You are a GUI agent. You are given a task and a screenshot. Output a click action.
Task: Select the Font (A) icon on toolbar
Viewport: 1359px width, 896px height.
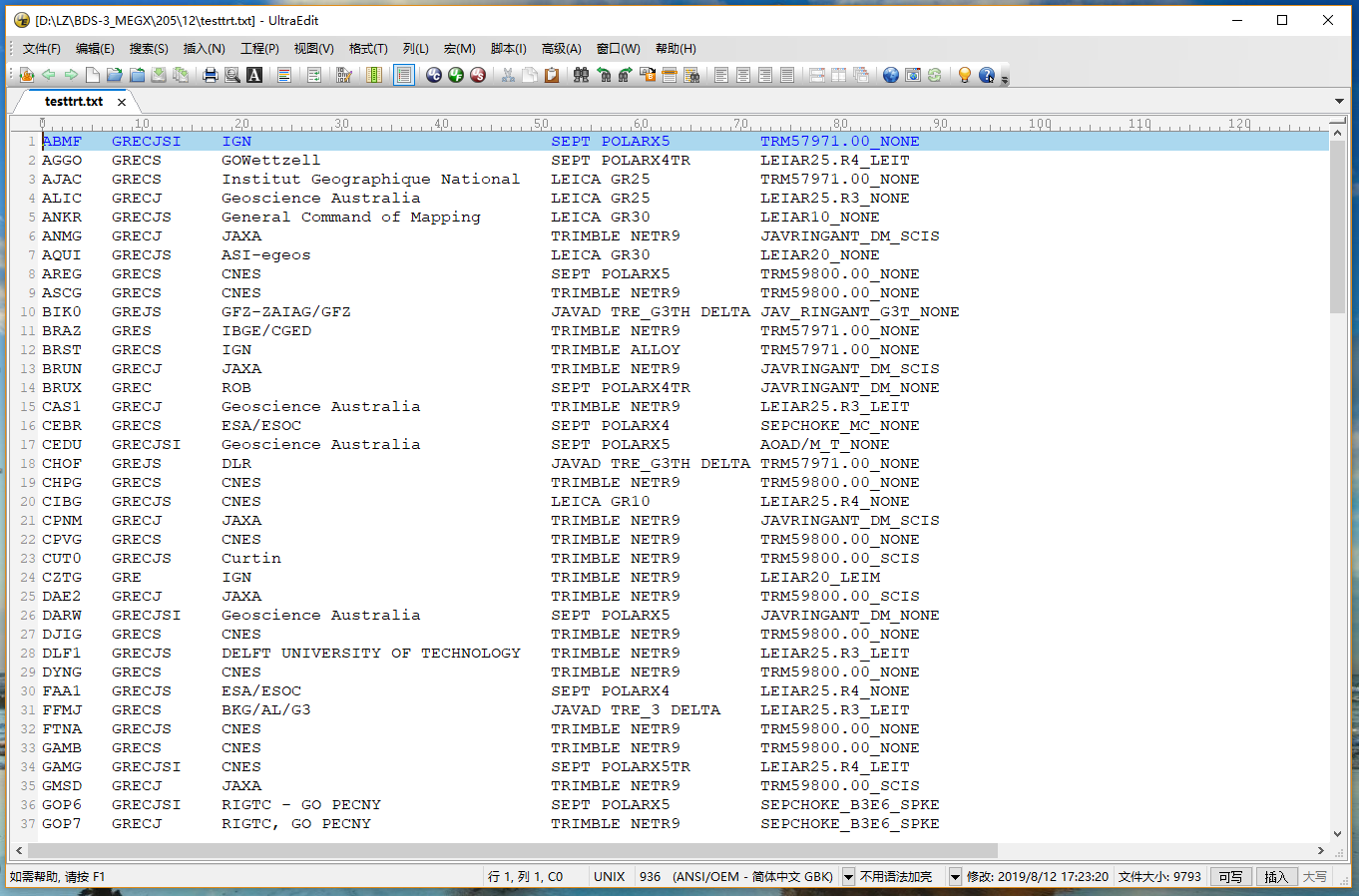[252, 75]
